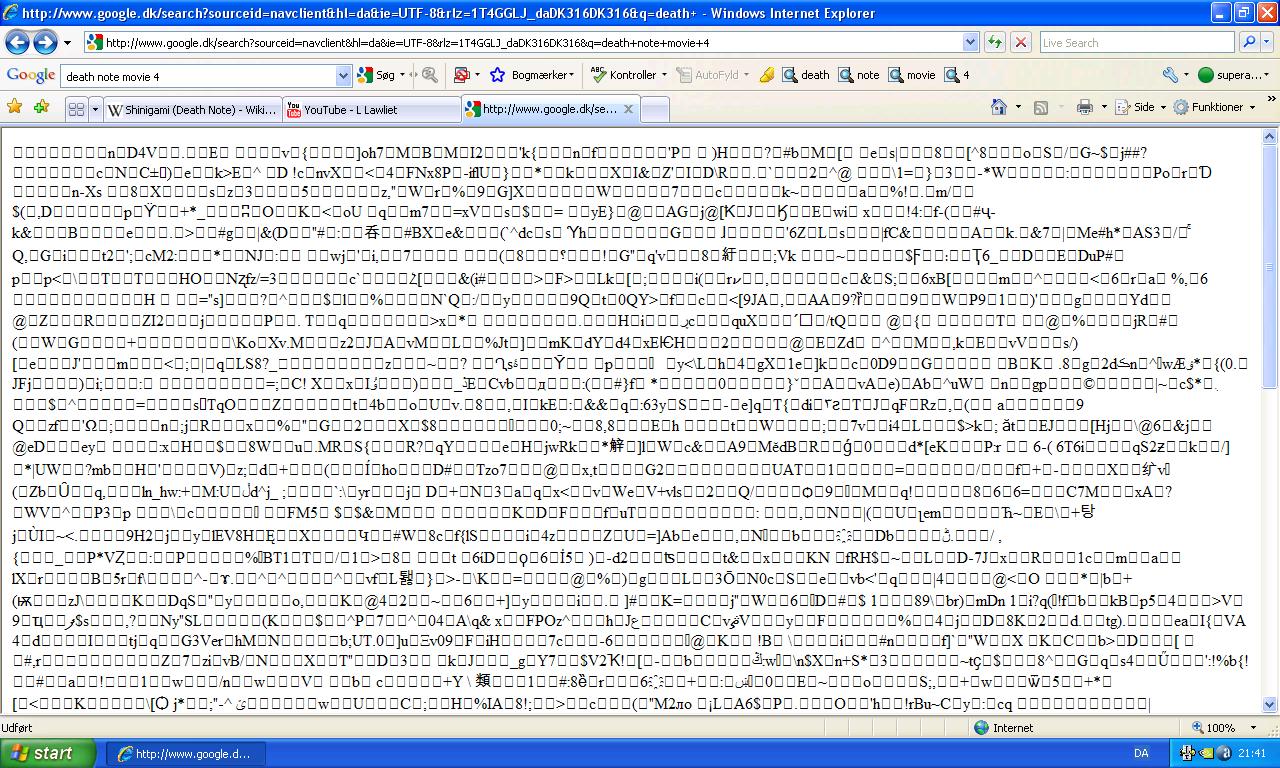Click the AutoFyld button
The image size is (1280, 768).
point(712,75)
